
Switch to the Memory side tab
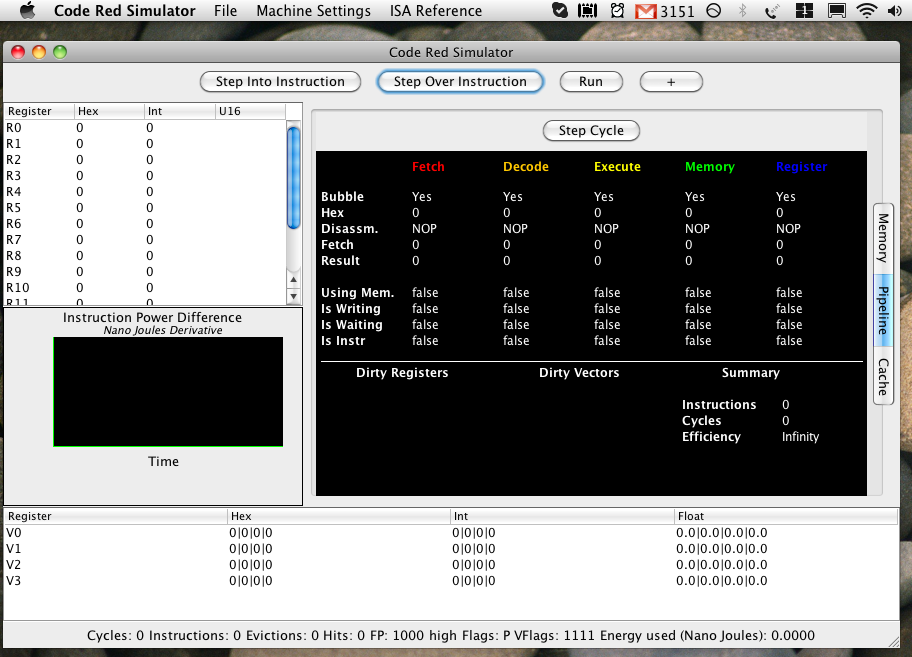click(x=882, y=237)
